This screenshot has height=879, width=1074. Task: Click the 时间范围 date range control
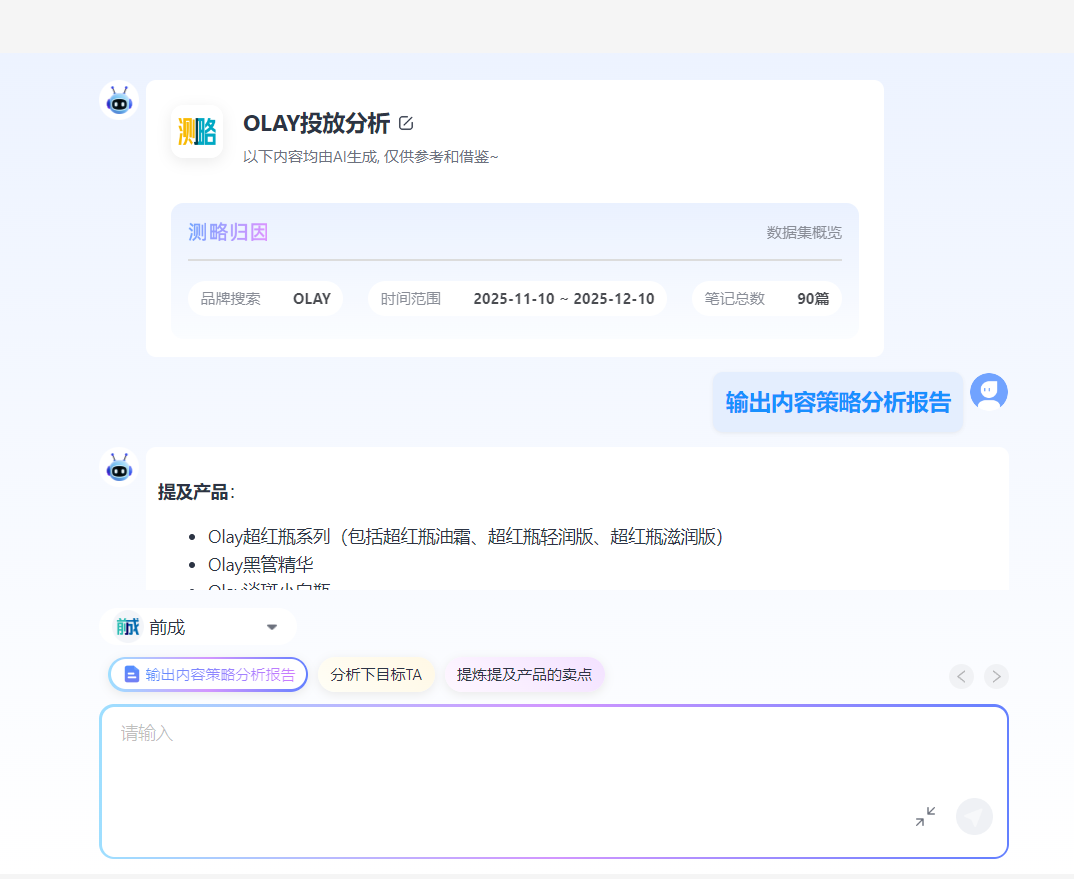pyautogui.click(x=517, y=298)
